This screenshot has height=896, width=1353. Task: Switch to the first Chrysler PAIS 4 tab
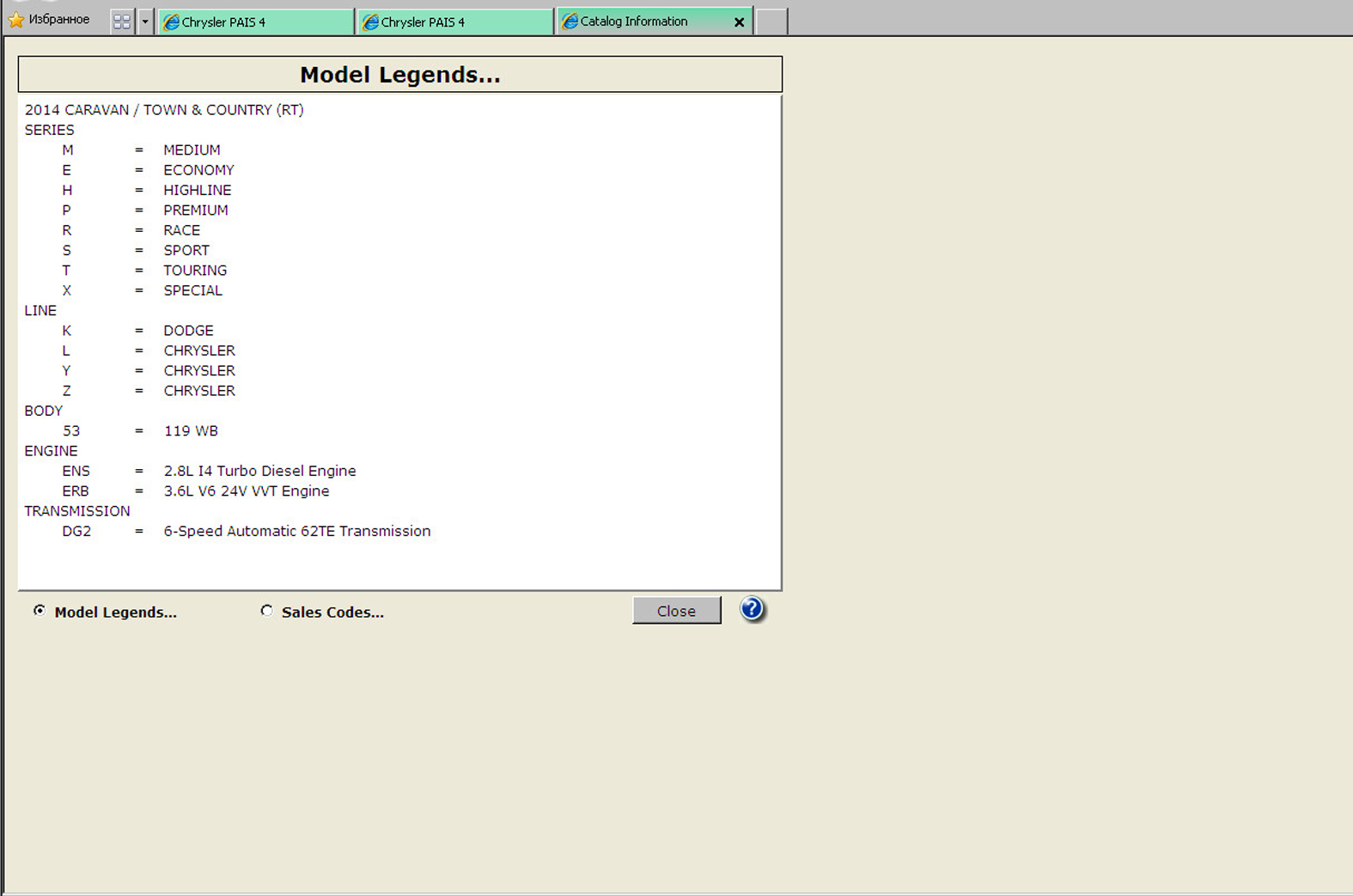(x=255, y=22)
